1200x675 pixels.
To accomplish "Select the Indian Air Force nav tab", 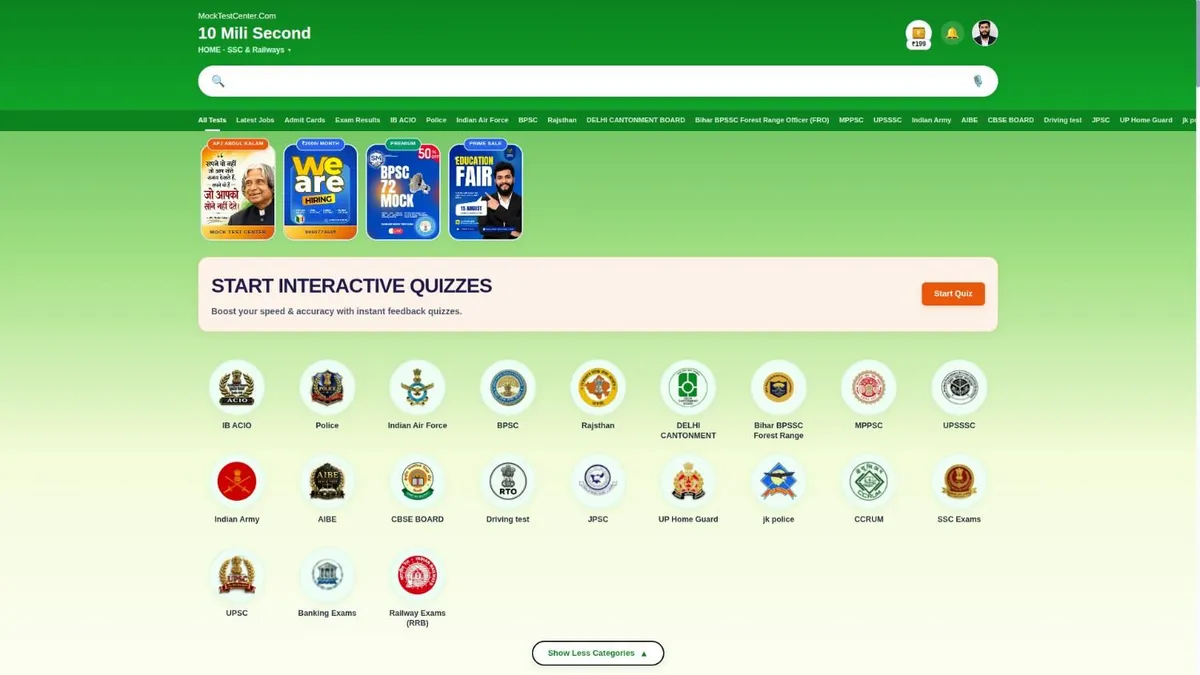I will pyautogui.click(x=482, y=120).
